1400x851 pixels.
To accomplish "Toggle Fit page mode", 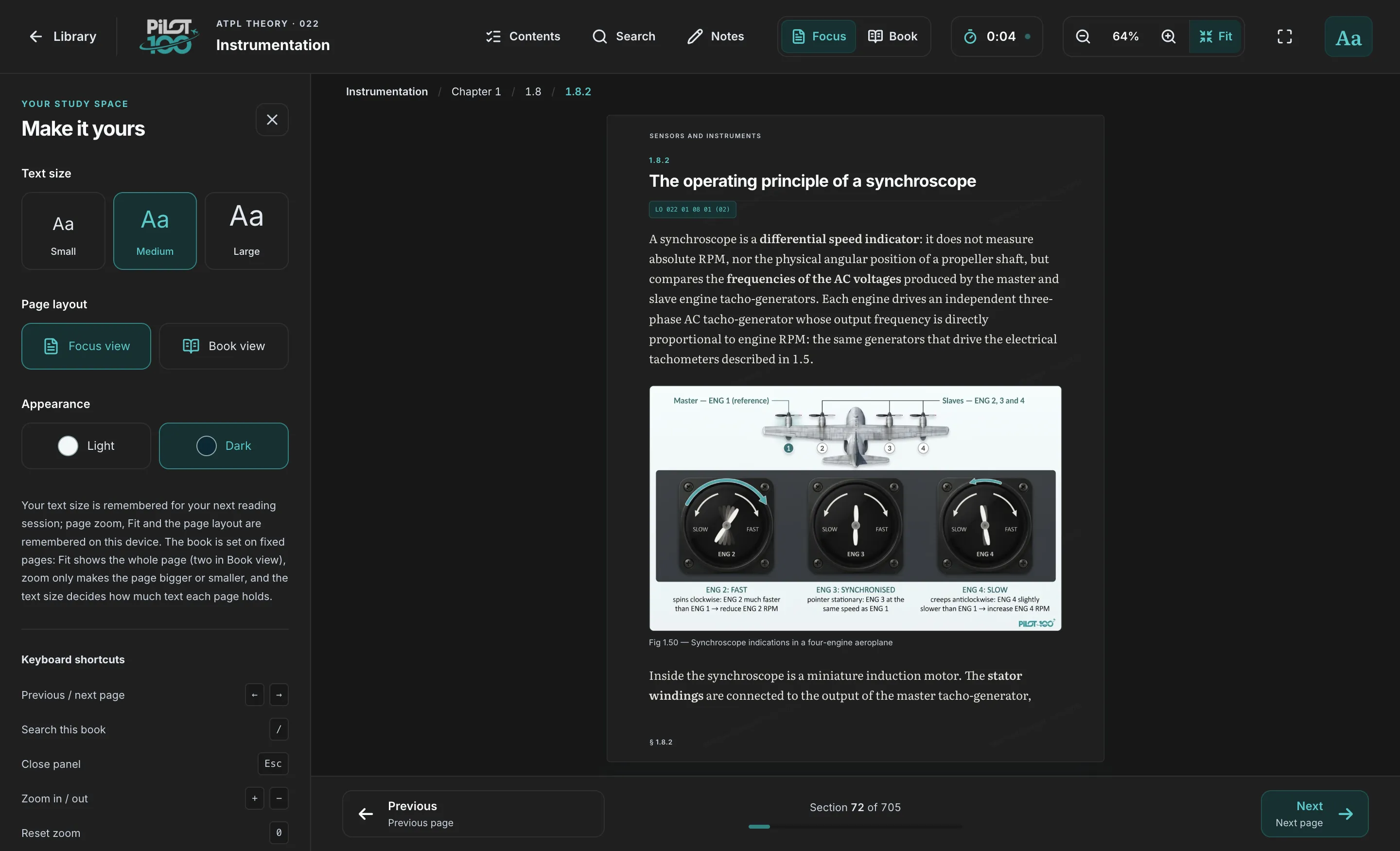I will coord(1215,36).
